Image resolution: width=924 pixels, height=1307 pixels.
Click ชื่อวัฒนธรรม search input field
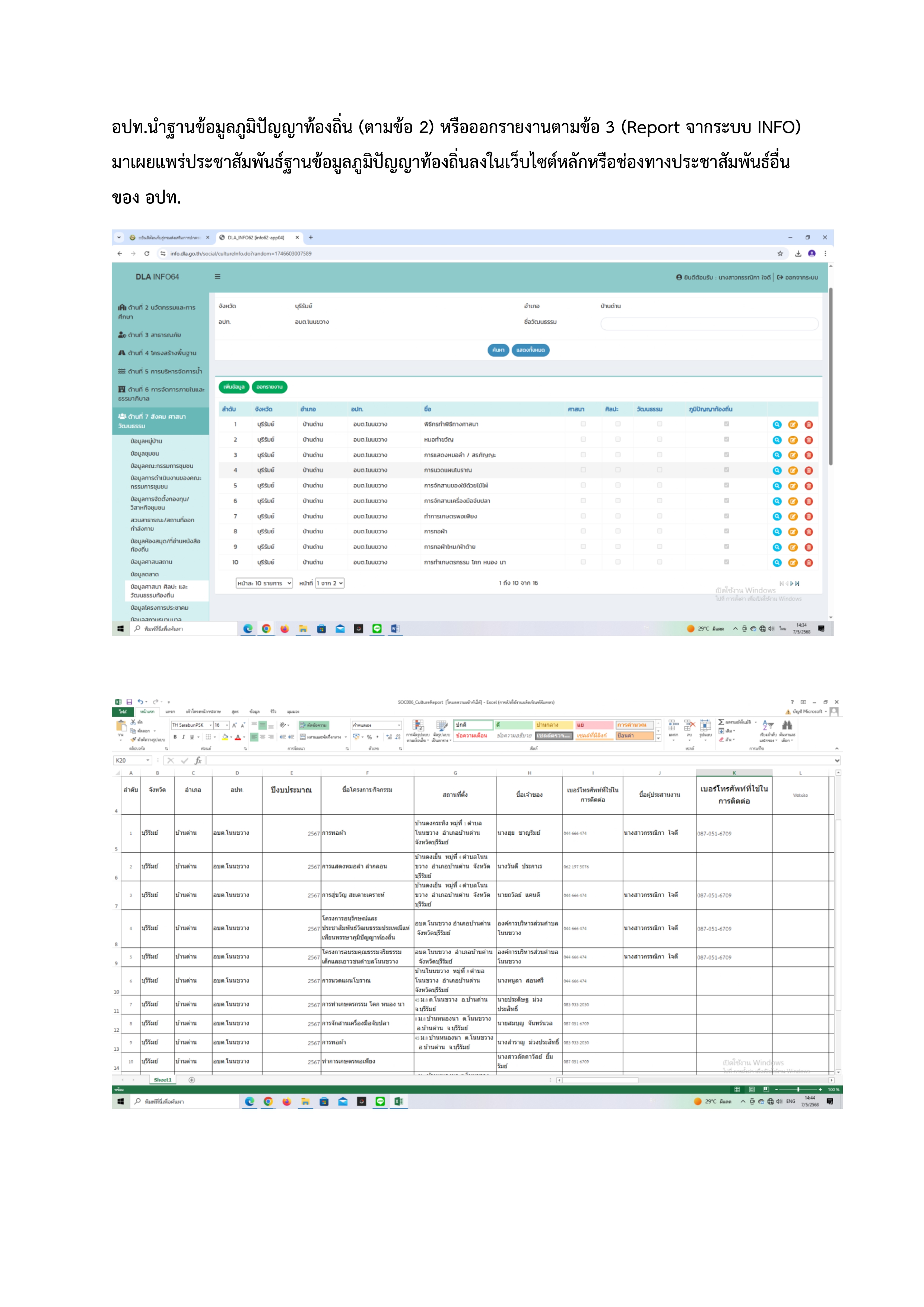click(709, 324)
